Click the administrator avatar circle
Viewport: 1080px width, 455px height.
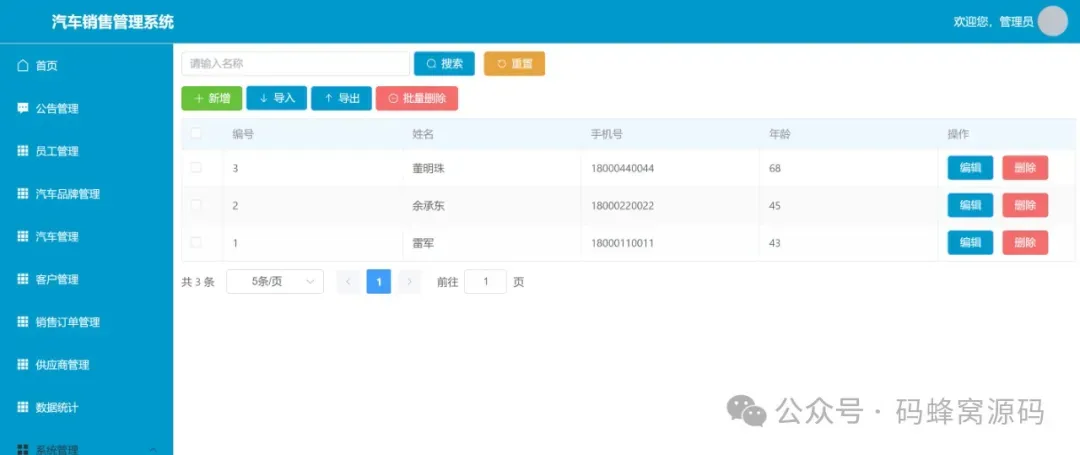tap(1052, 21)
